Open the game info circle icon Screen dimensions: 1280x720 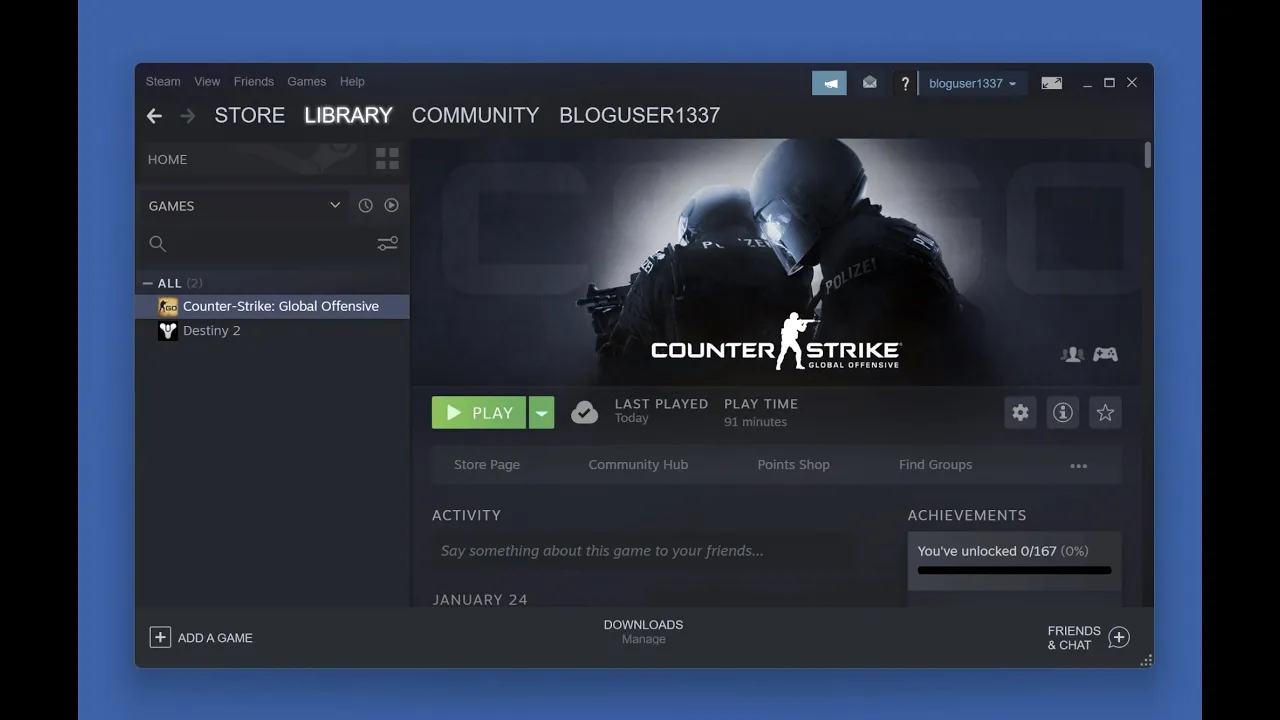(1063, 412)
